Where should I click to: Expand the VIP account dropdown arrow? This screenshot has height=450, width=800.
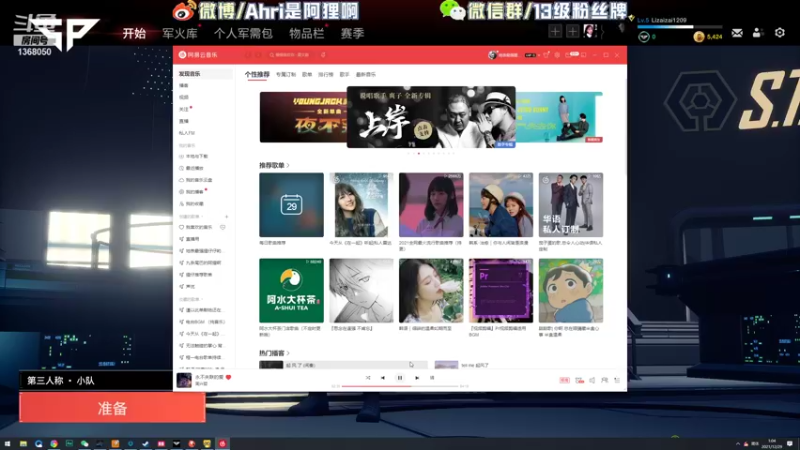539,55
